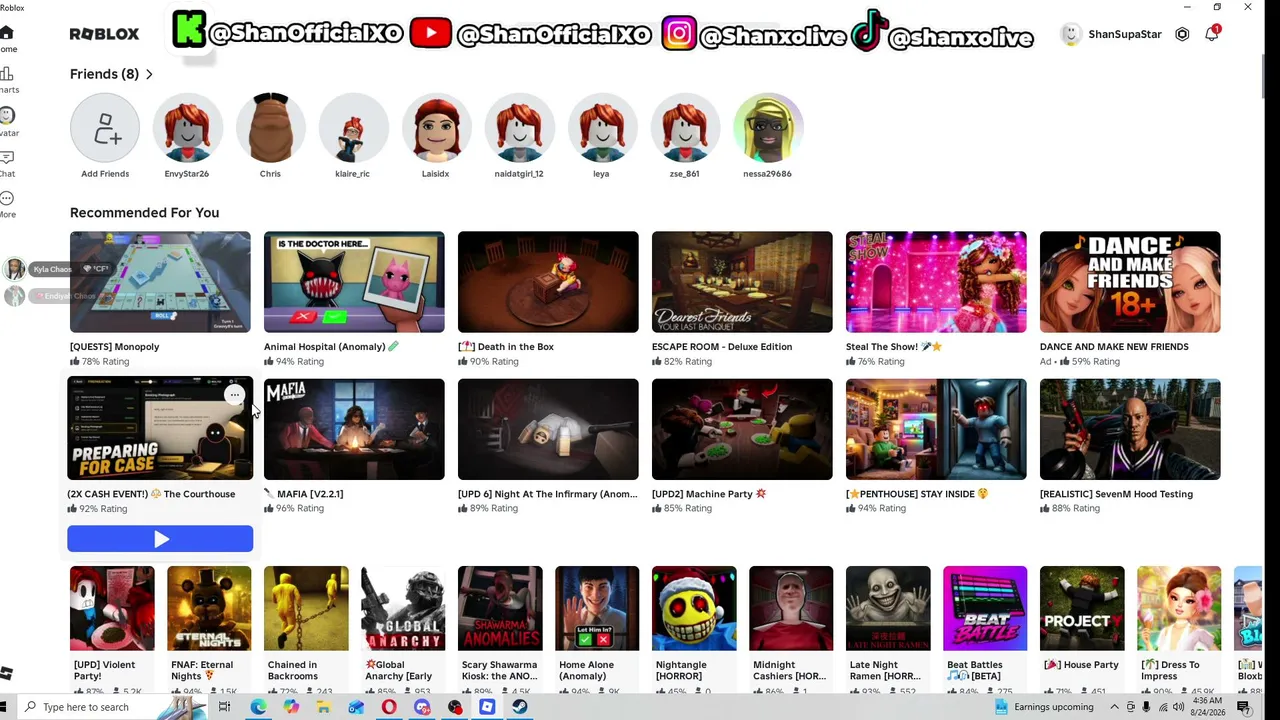Screen dimensions: 1280x720
Task: Open the Nightangle [HORROR] tile
Action: click(694, 608)
